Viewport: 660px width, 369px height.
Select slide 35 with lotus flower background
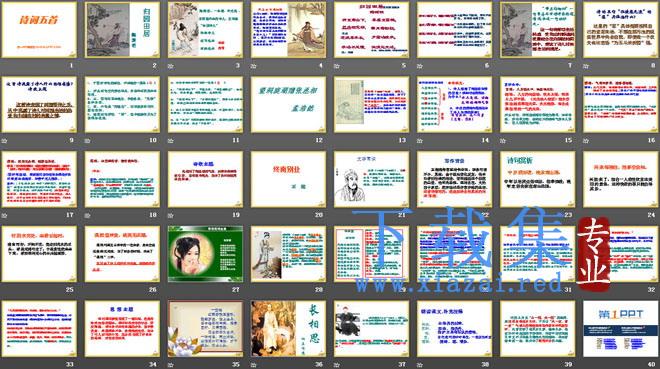click(x=205, y=329)
